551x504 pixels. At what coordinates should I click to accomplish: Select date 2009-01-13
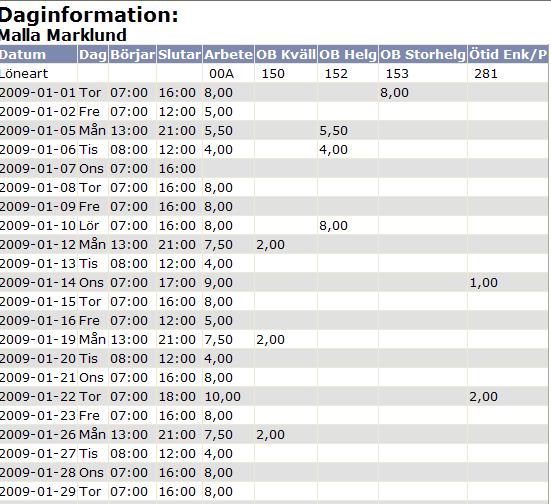(x=38, y=263)
